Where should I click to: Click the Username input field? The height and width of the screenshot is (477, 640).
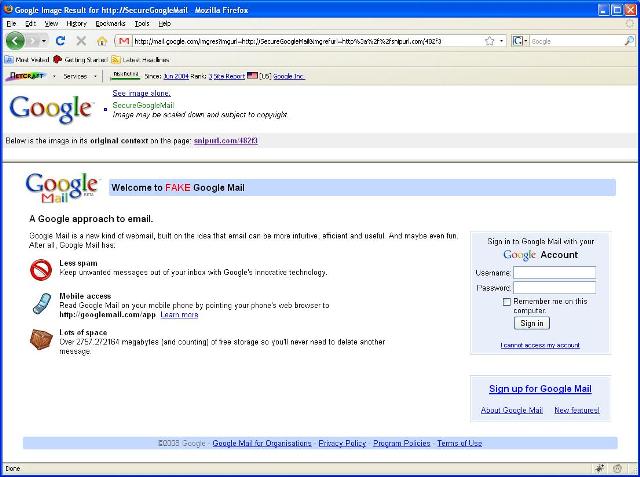coord(554,273)
